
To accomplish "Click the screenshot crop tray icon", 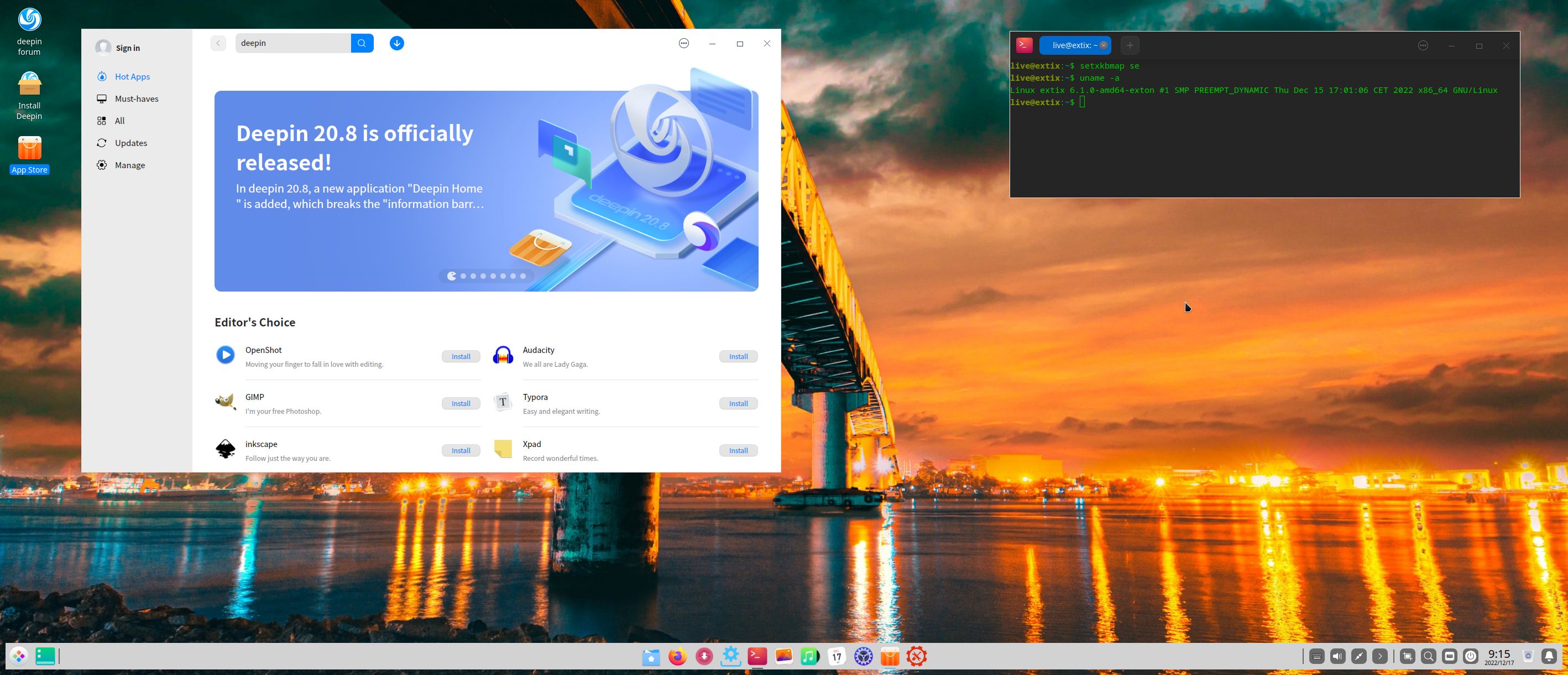I will point(1407,656).
